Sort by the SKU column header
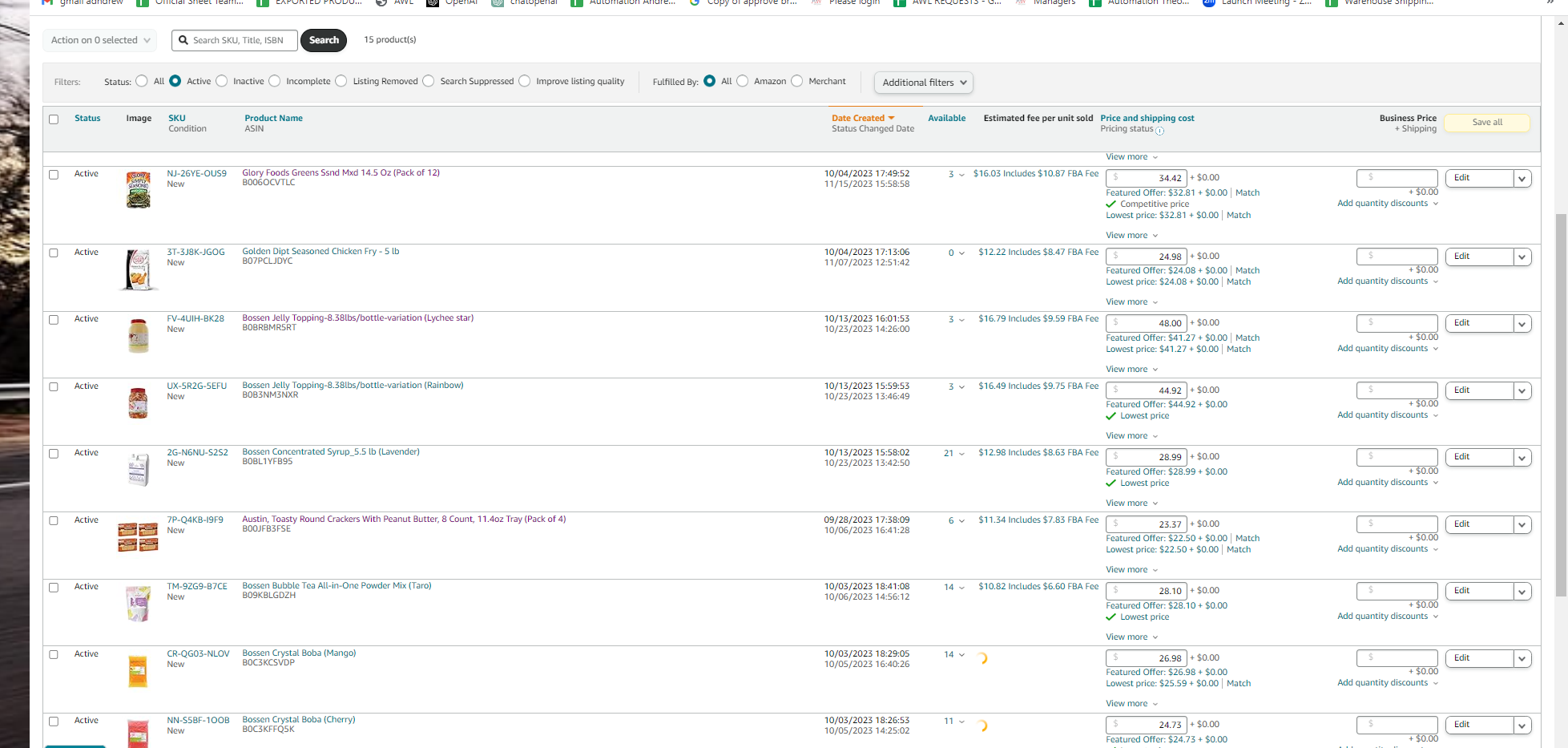This screenshot has width=1568, height=748. tap(177, 118)
